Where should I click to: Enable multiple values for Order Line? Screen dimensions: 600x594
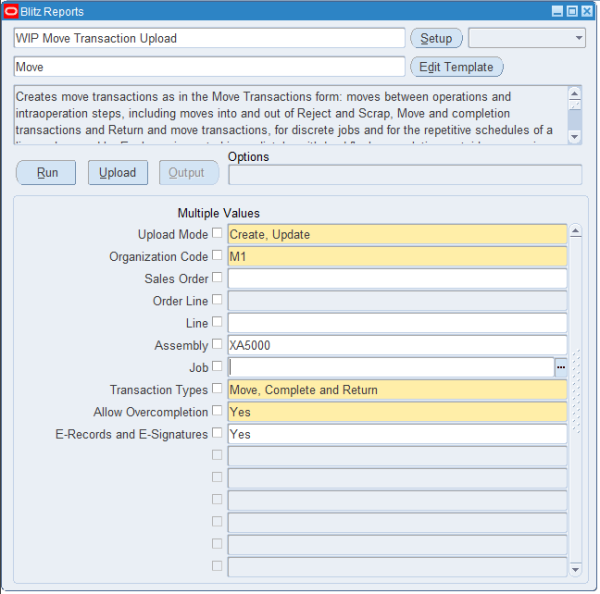pos(217,299)
